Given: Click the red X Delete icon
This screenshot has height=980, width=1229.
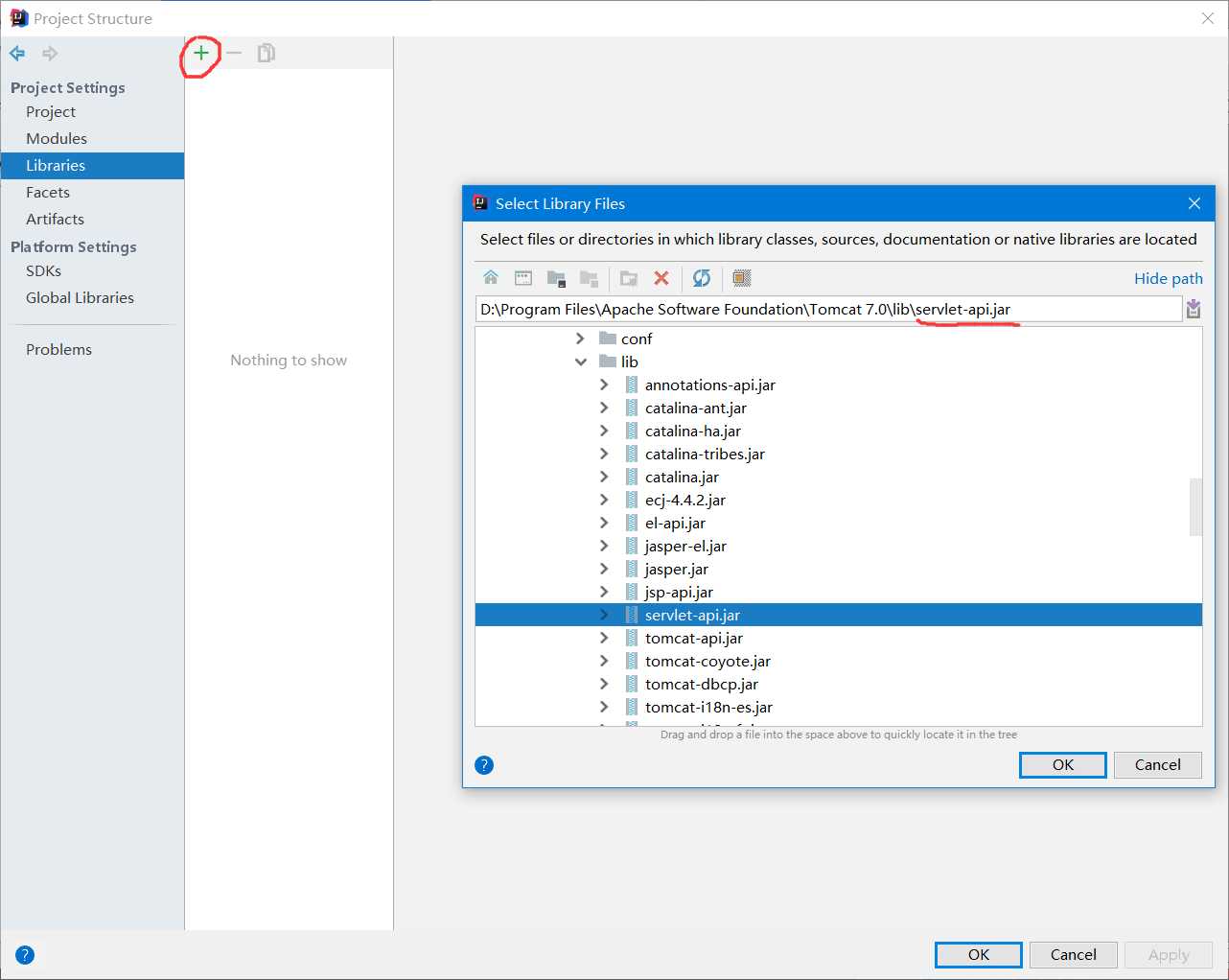Looking at the screenshot, I should 661,278.
